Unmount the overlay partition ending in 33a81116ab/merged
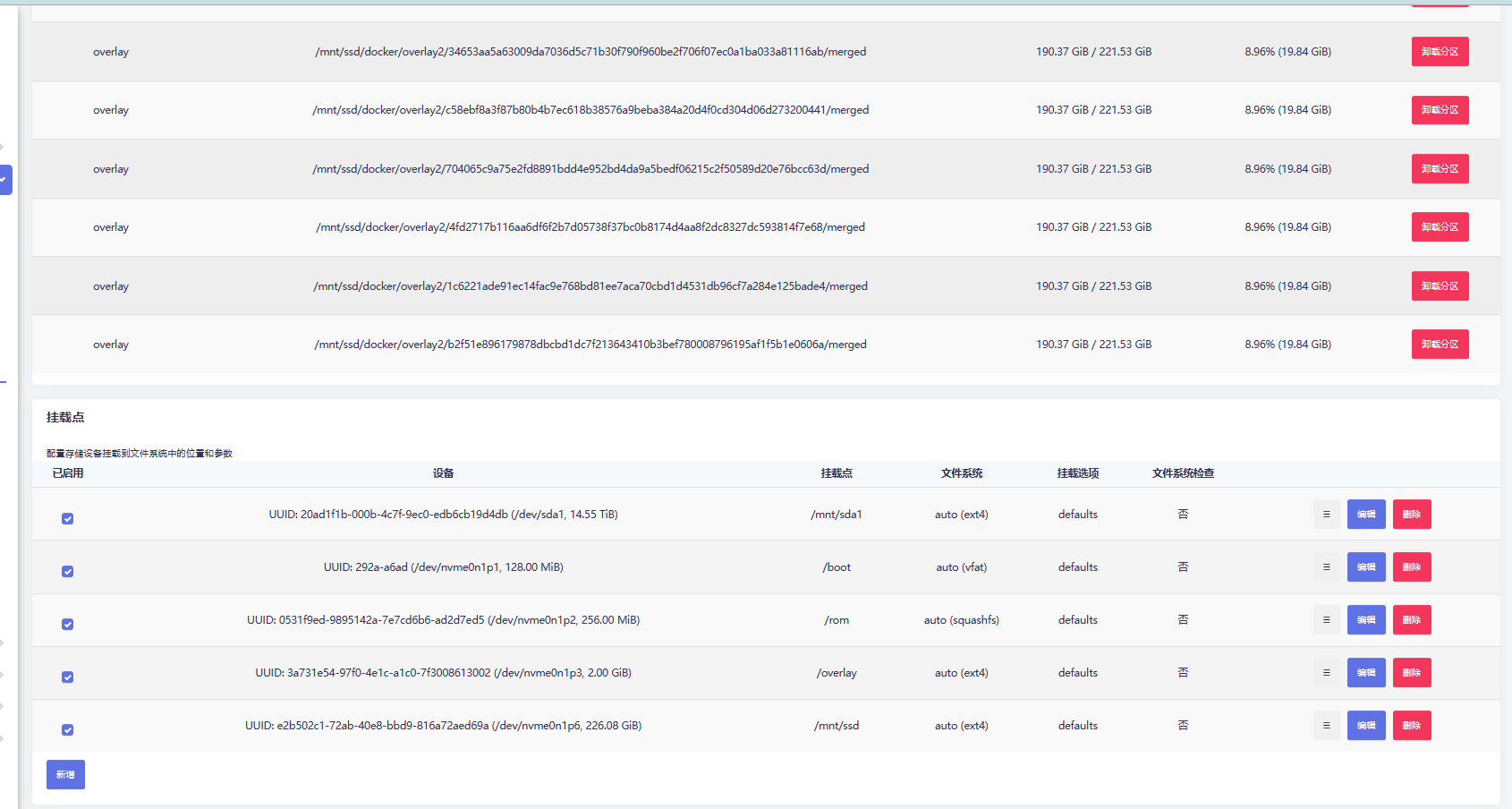 pos(1440,52)
